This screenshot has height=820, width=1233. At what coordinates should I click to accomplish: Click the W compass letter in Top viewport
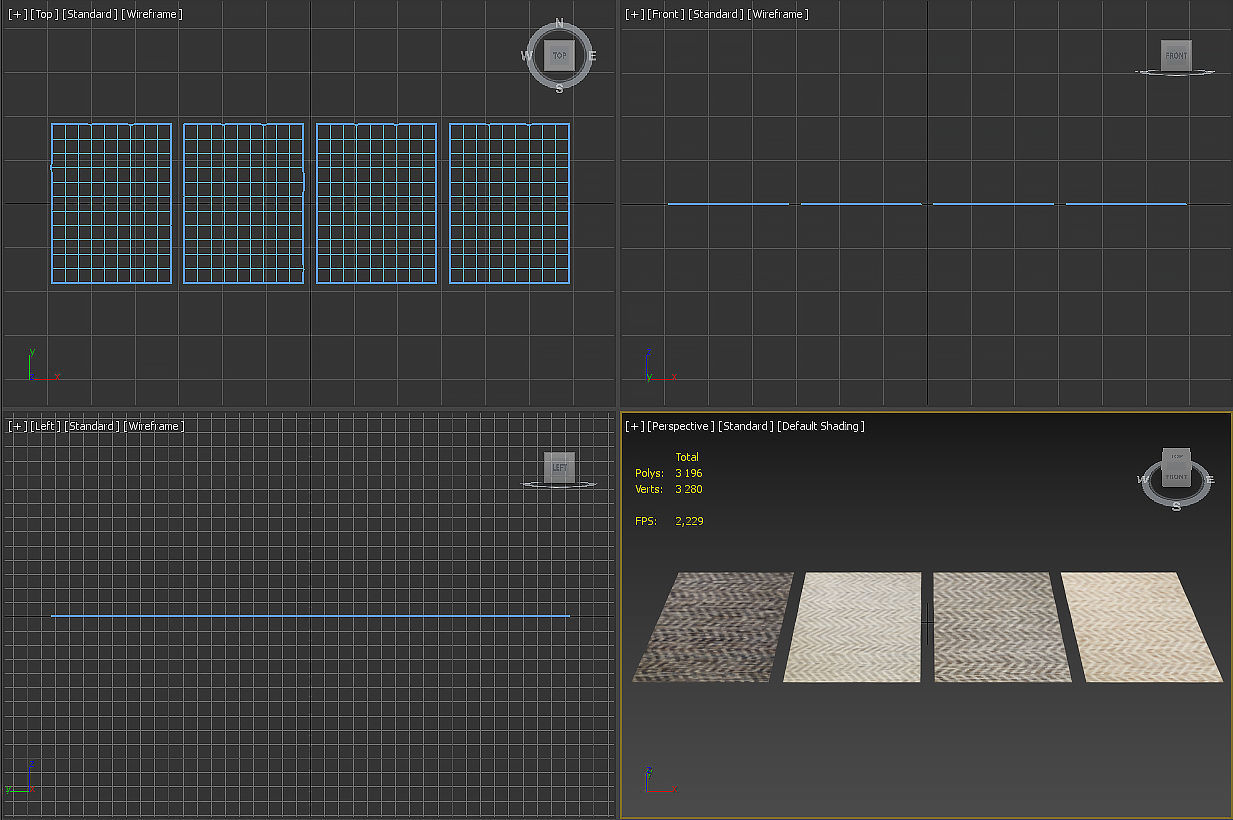coord(526,56)
